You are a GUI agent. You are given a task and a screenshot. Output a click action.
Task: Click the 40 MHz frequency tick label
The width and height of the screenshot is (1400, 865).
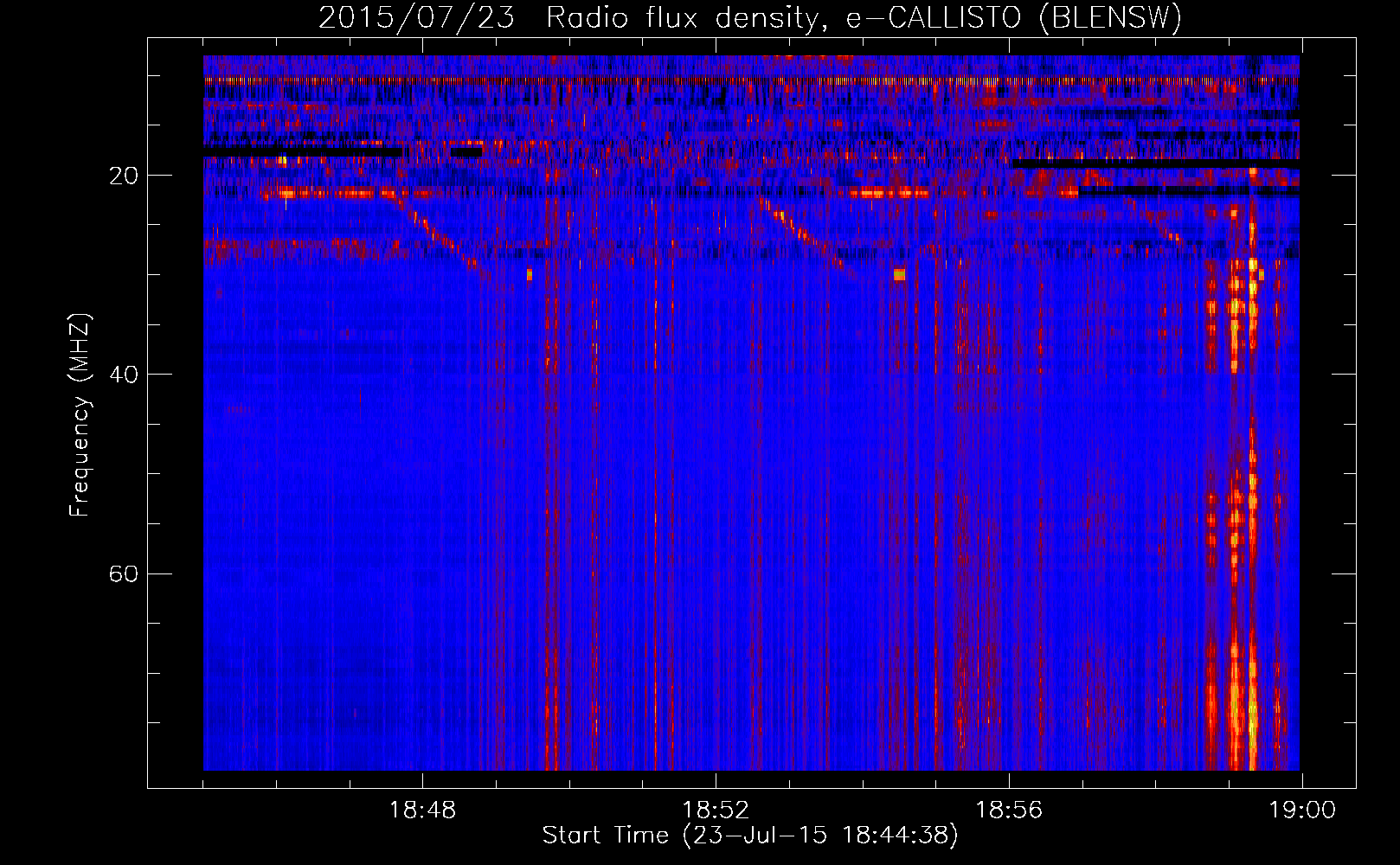pos(123,375)
